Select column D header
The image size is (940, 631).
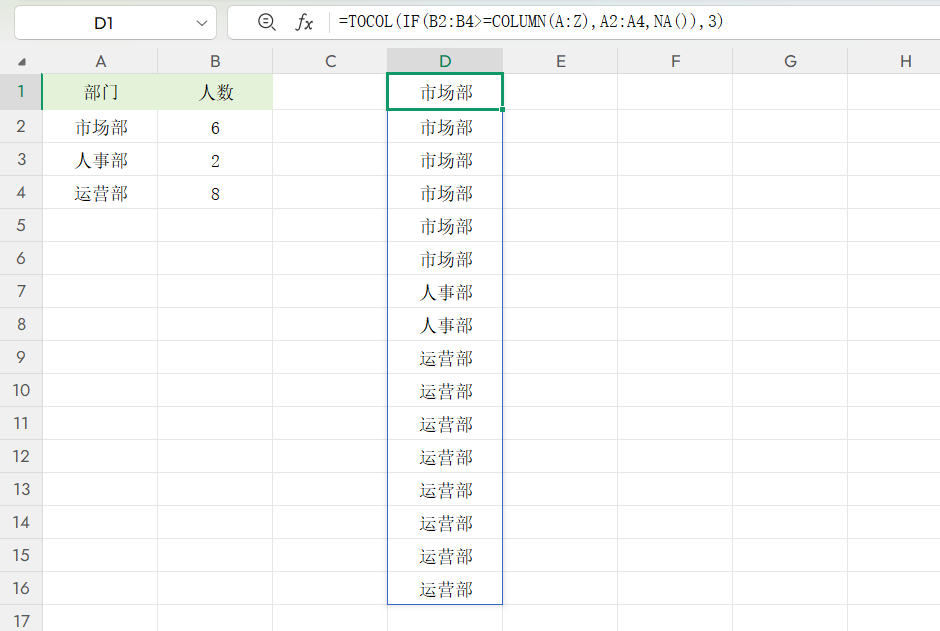[x=445, y=61]
